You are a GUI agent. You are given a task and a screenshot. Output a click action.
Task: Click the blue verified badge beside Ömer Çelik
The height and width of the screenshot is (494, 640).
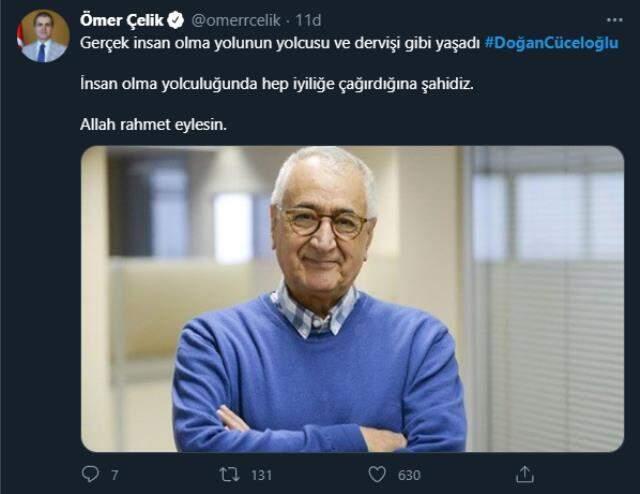tap(176, 20)
